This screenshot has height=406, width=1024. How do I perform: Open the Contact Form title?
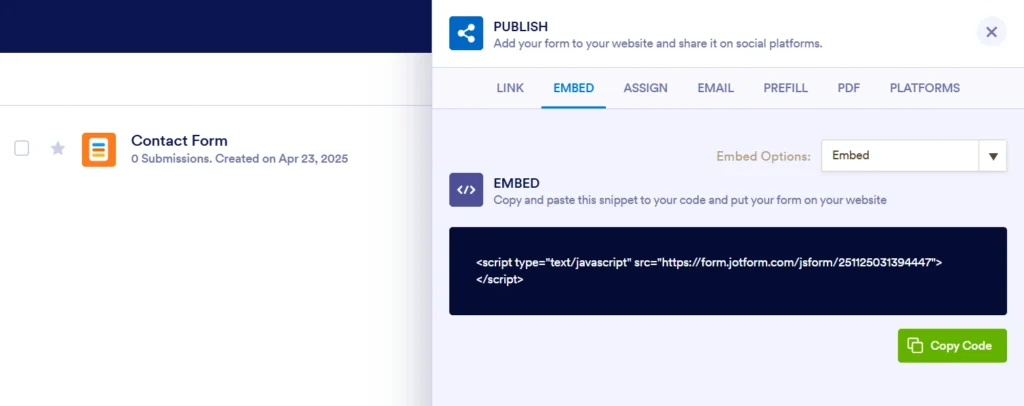pos(179,140)
